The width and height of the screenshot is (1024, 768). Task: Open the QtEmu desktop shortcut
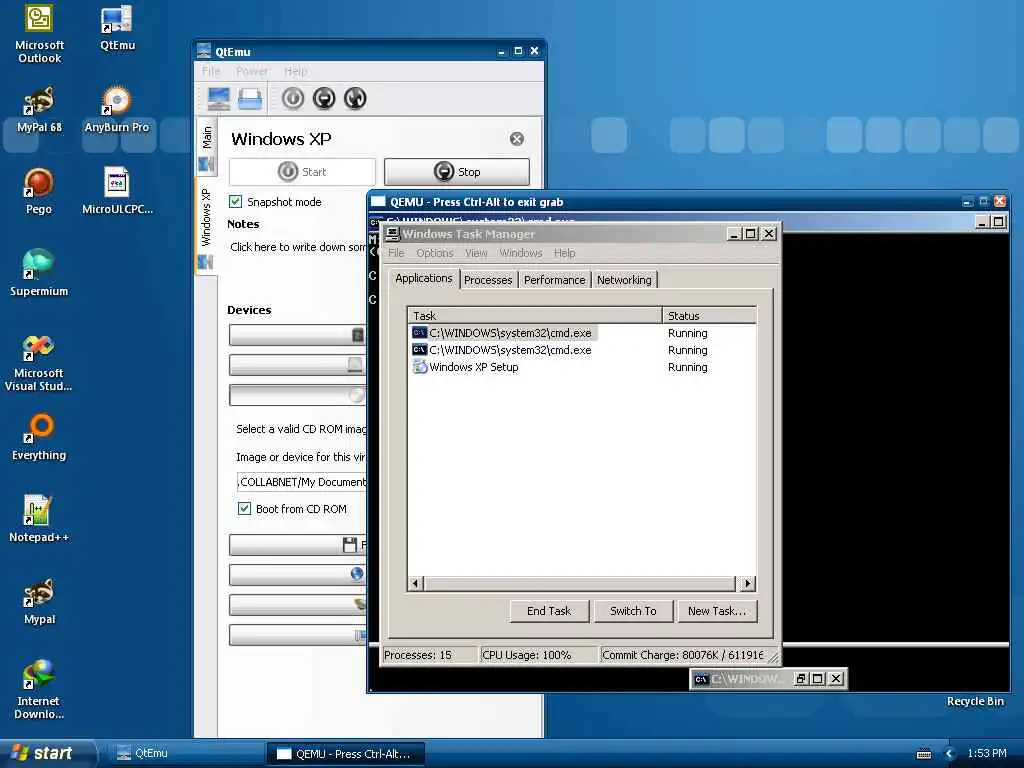(118, 27)
